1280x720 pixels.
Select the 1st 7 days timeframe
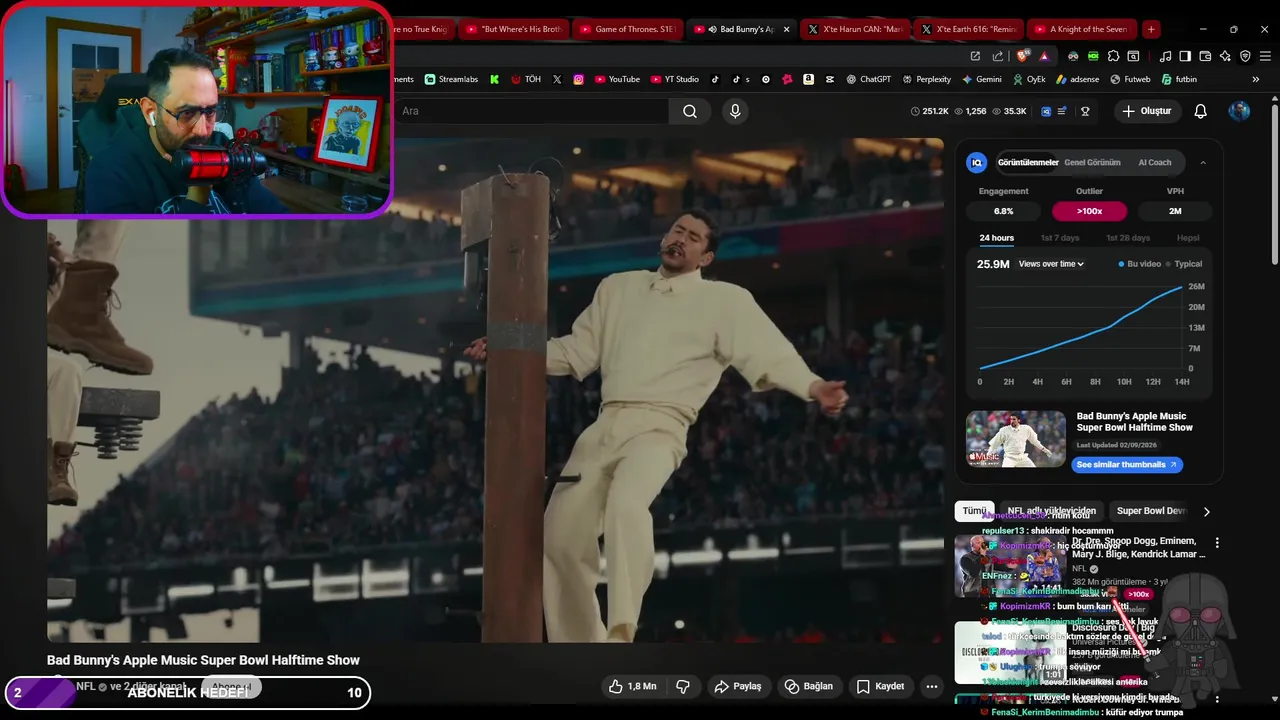(1060, 238)
